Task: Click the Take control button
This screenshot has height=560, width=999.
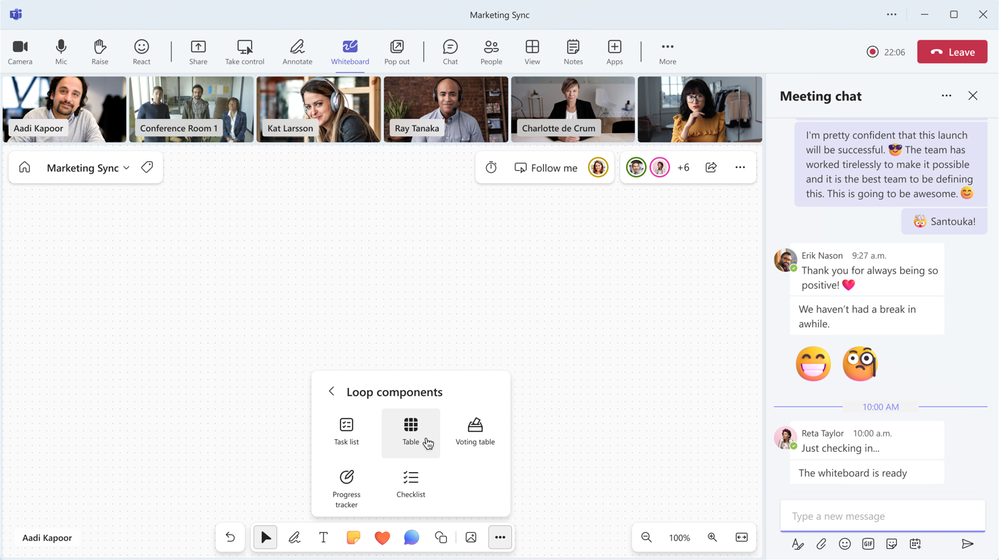Action: pyautogui.click(x=245, y=52)
